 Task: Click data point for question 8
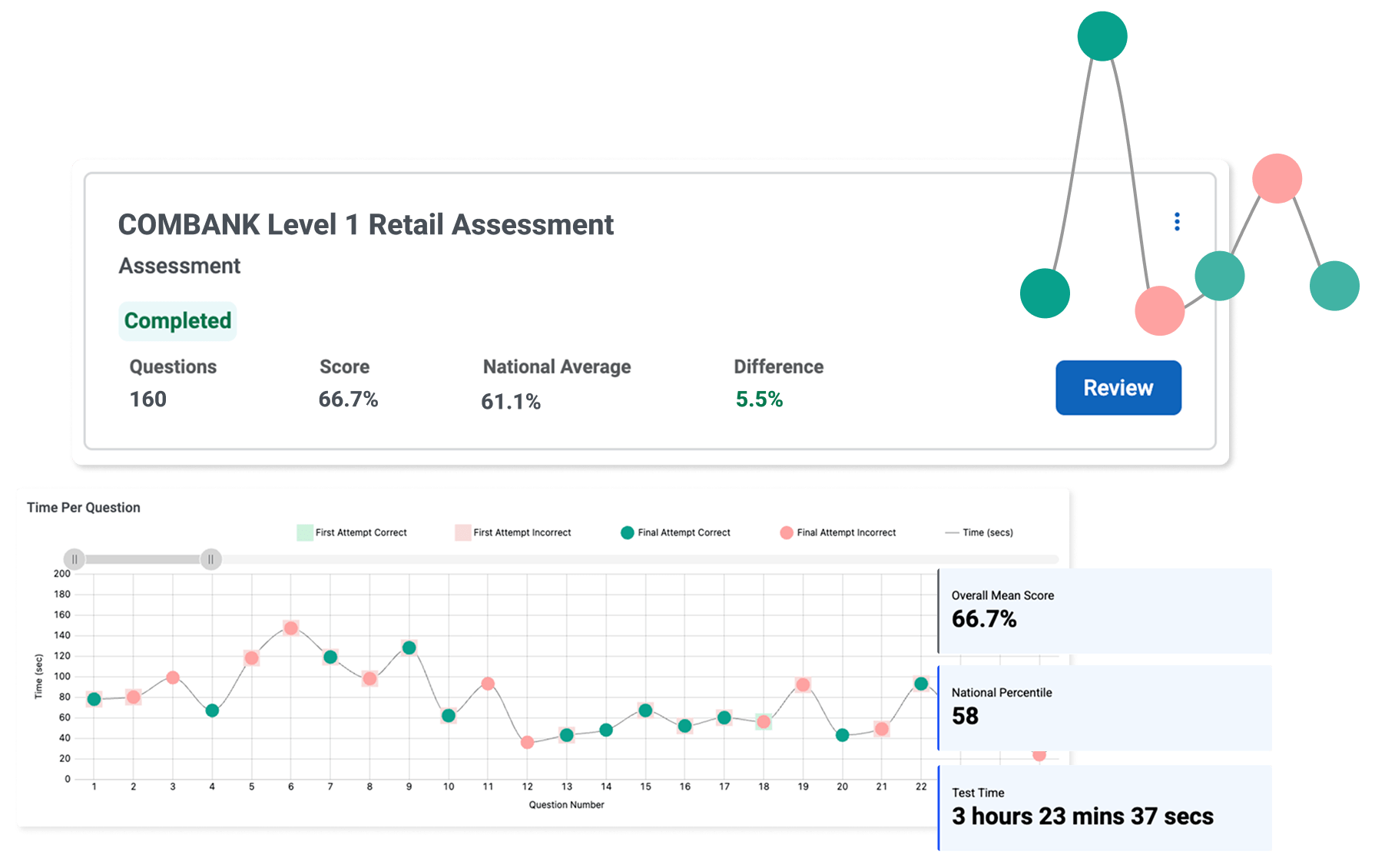click(x=369, y=678)
